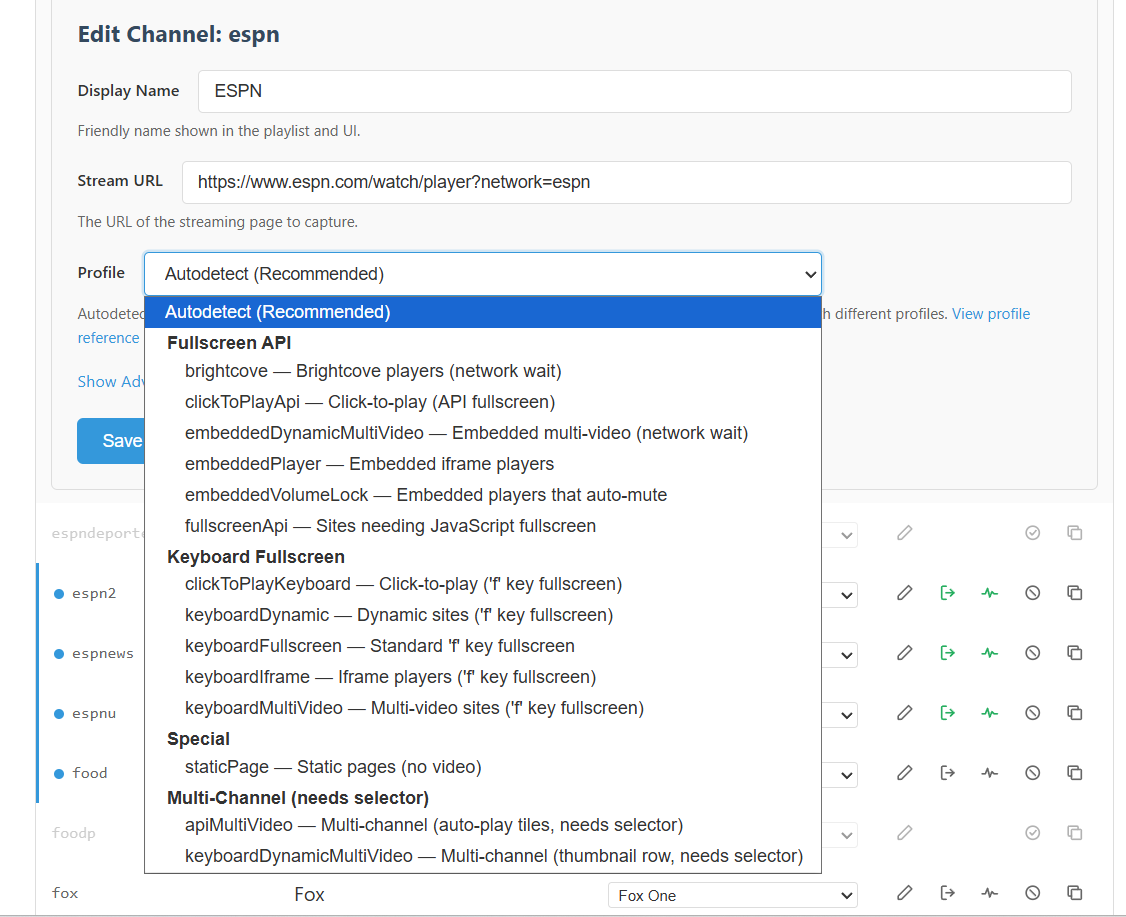Viewport: 1126px width, 917px height.
Task: Edit the foodp channel pencil icon
Action: coord(905,832)
